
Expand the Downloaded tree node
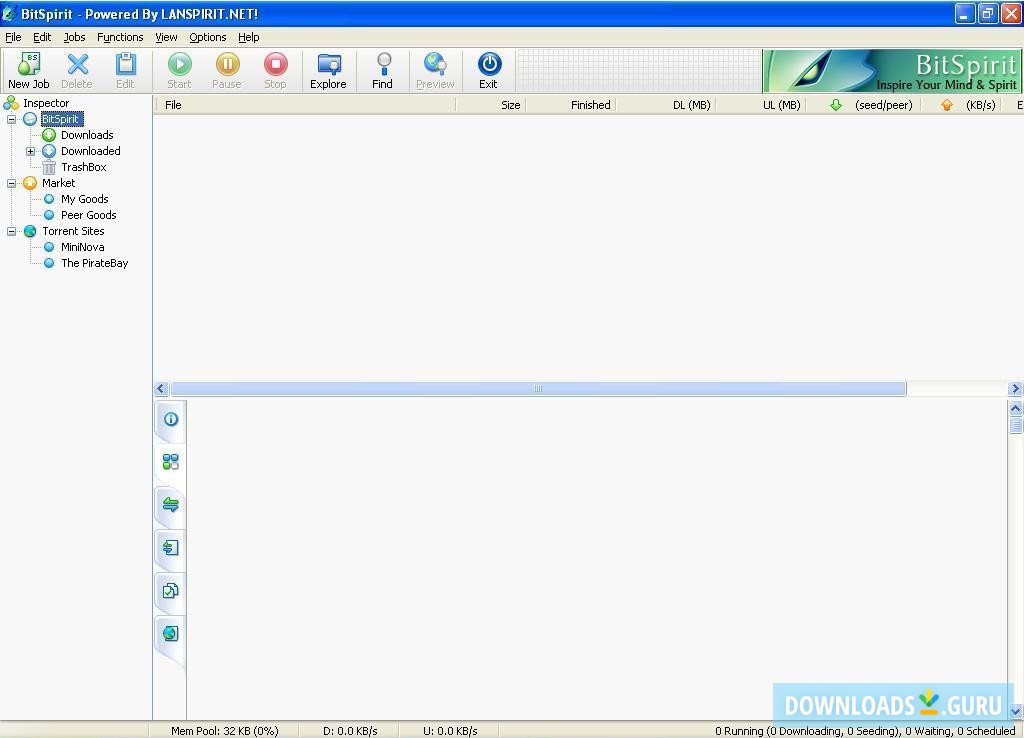click(x=31, y=152)
